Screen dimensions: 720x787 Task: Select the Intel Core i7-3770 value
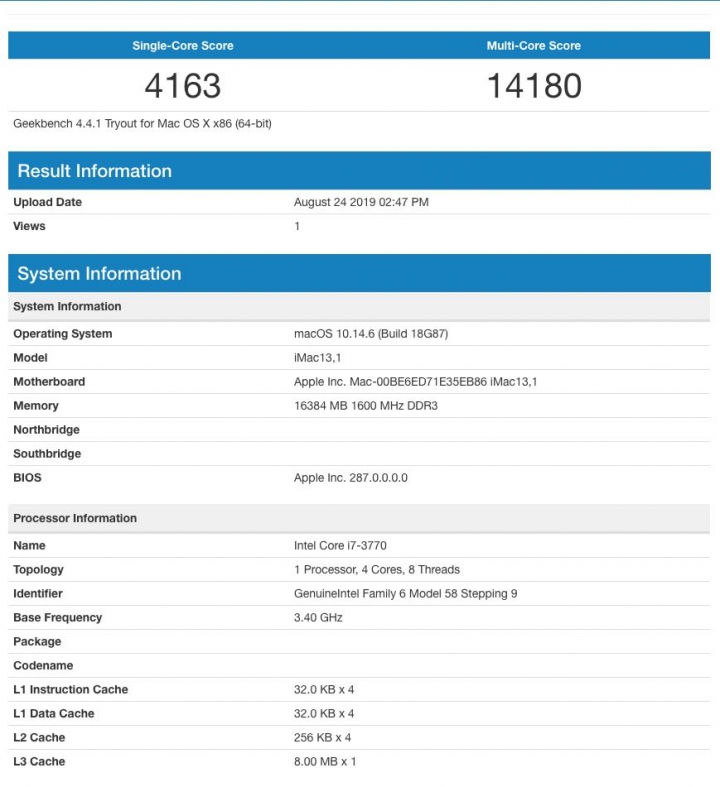(x=340, y=546)
